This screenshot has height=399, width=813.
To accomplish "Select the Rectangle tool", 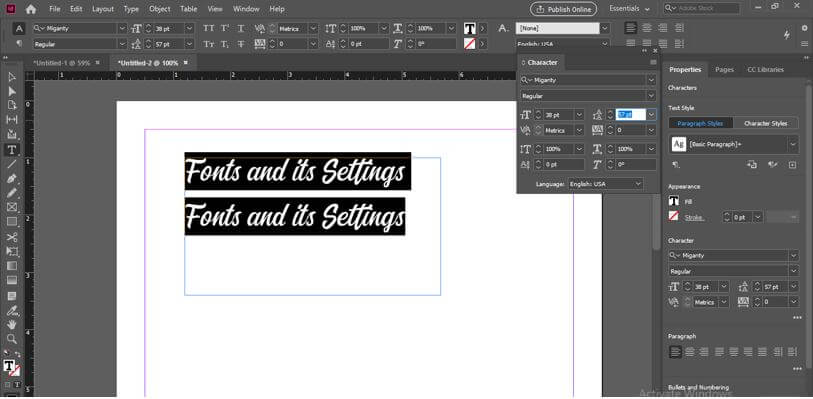I will tap(12, 222).
